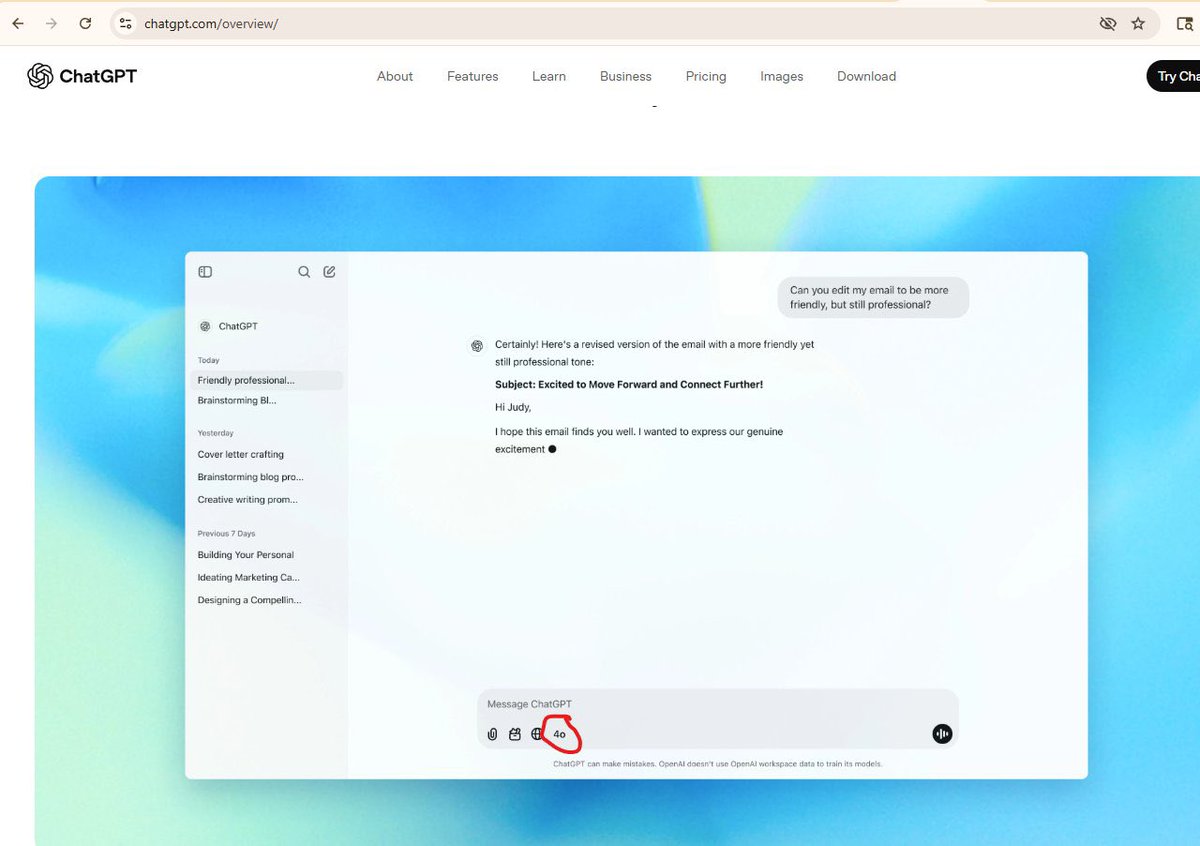Click the globe web search icon

coord(537,734)
